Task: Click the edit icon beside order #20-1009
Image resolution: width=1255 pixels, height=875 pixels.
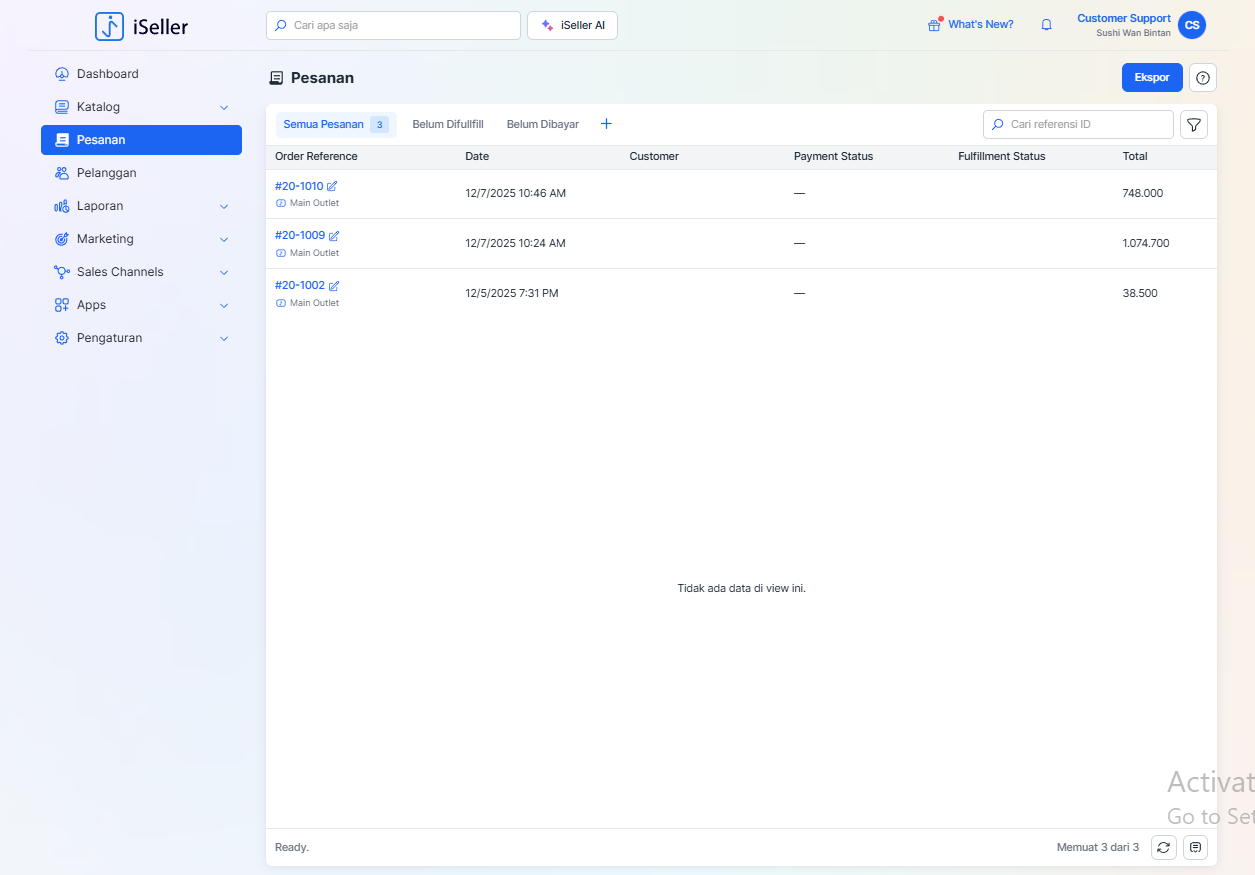Action: (334, 236)
